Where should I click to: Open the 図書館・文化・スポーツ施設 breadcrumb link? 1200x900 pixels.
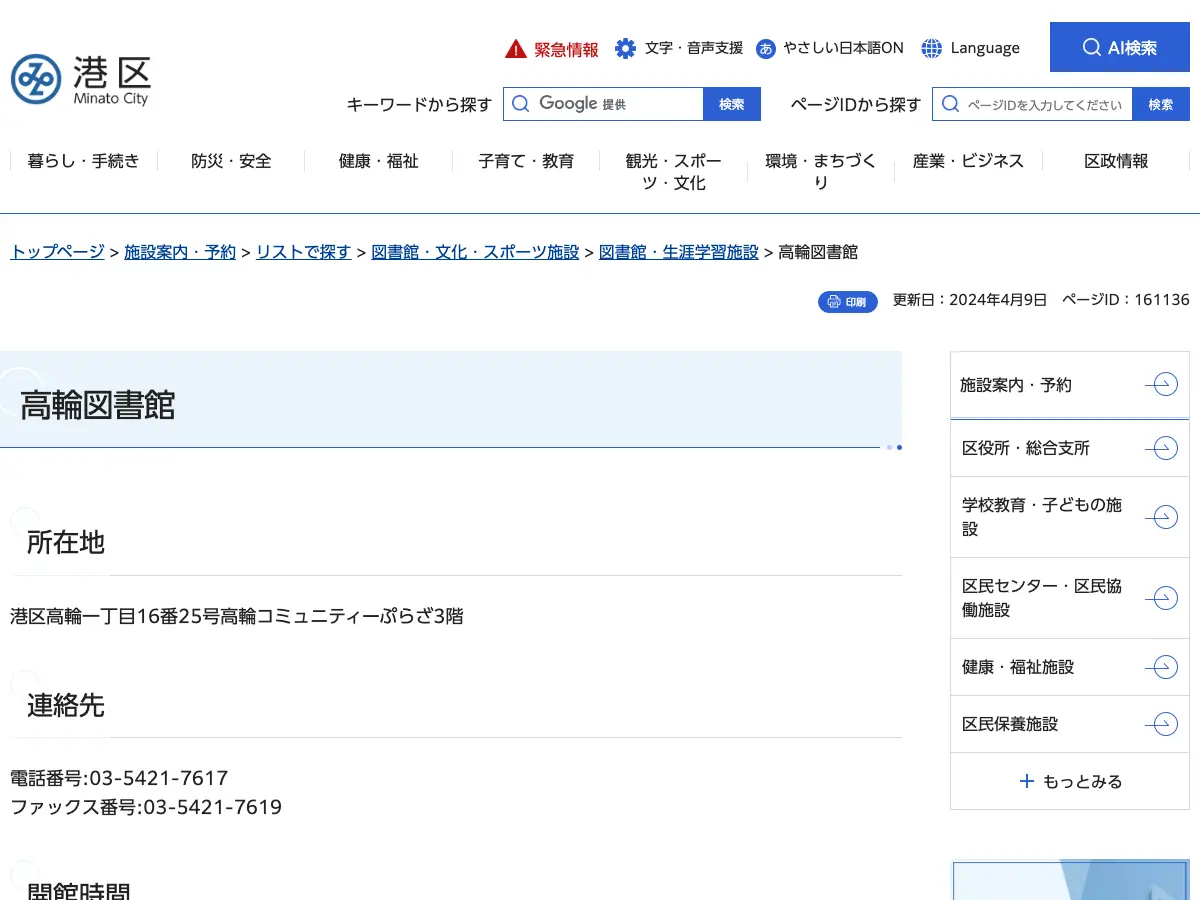[x=475, y=252]
